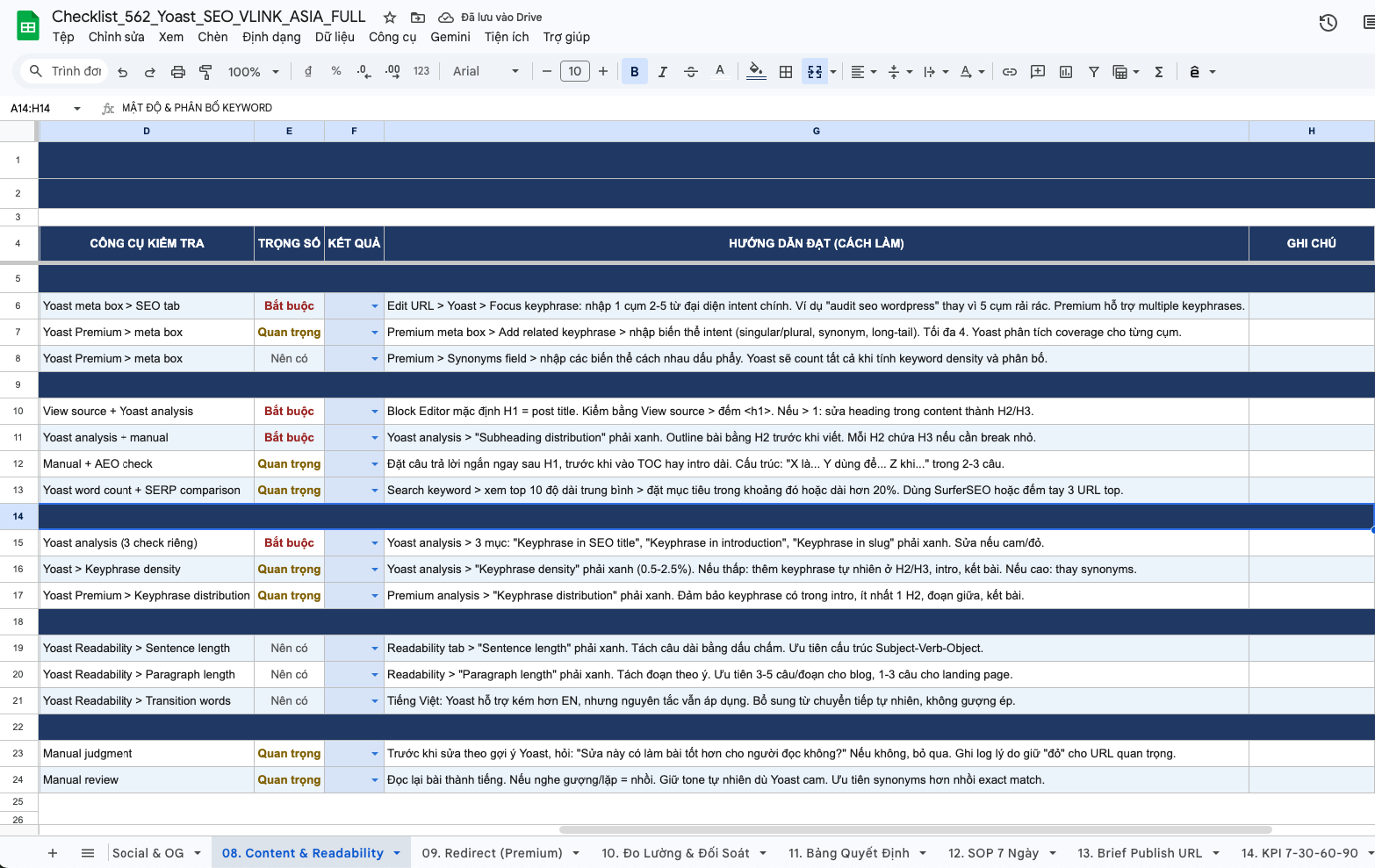Toggle the merge cells button

815,72
